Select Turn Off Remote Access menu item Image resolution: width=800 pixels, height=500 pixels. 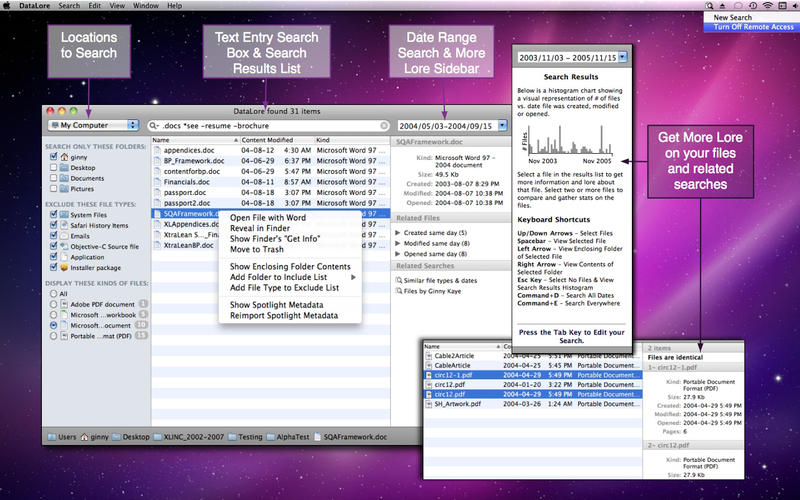752,27
